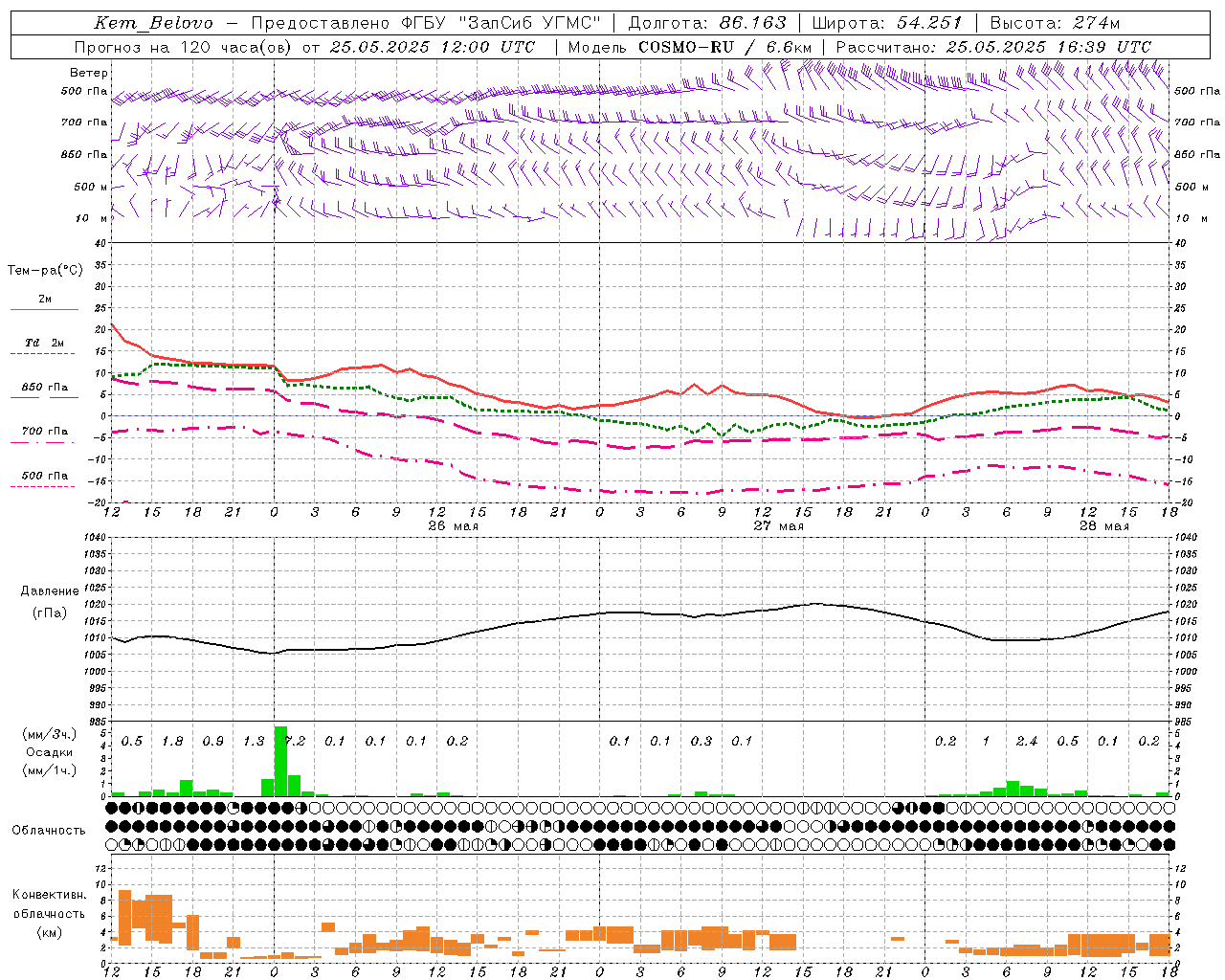Select the 'Модель COSMO-RU / 6.6км' label
1225x980 pixels.
click(690, 47)
